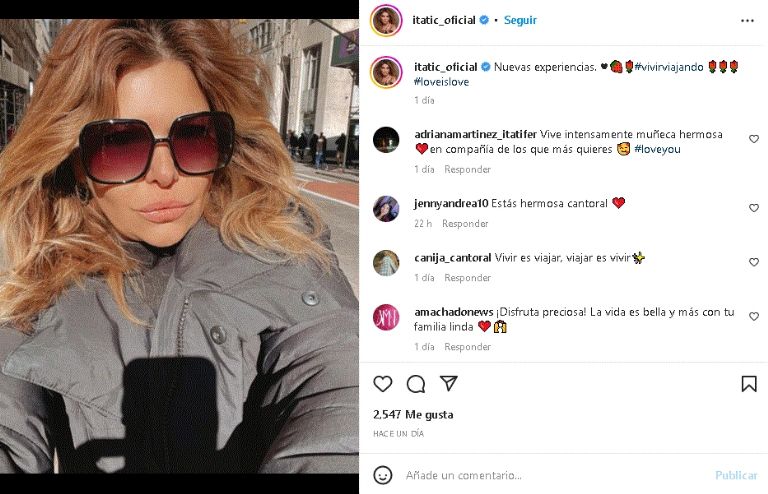Like amachadonews's comment heart
Screen dimensions: 768x494
754,317
